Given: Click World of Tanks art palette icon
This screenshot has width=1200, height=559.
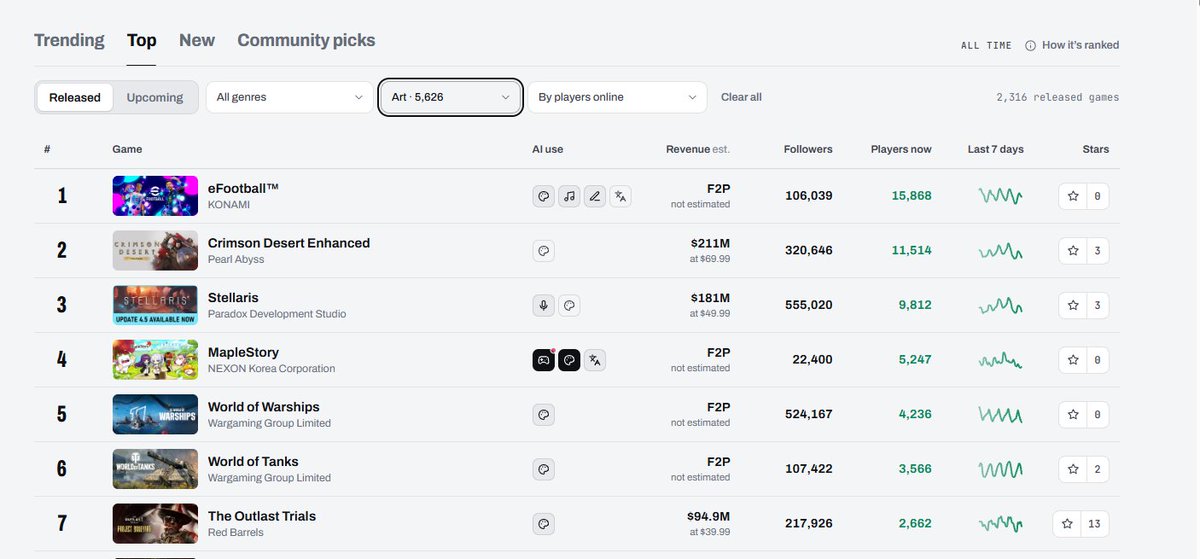Looking at the screenshot, I should coord(543,468).
